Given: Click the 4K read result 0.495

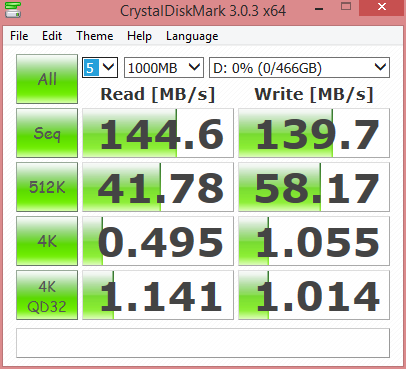Looking at the screenshot, I should (x=158, y=241).
